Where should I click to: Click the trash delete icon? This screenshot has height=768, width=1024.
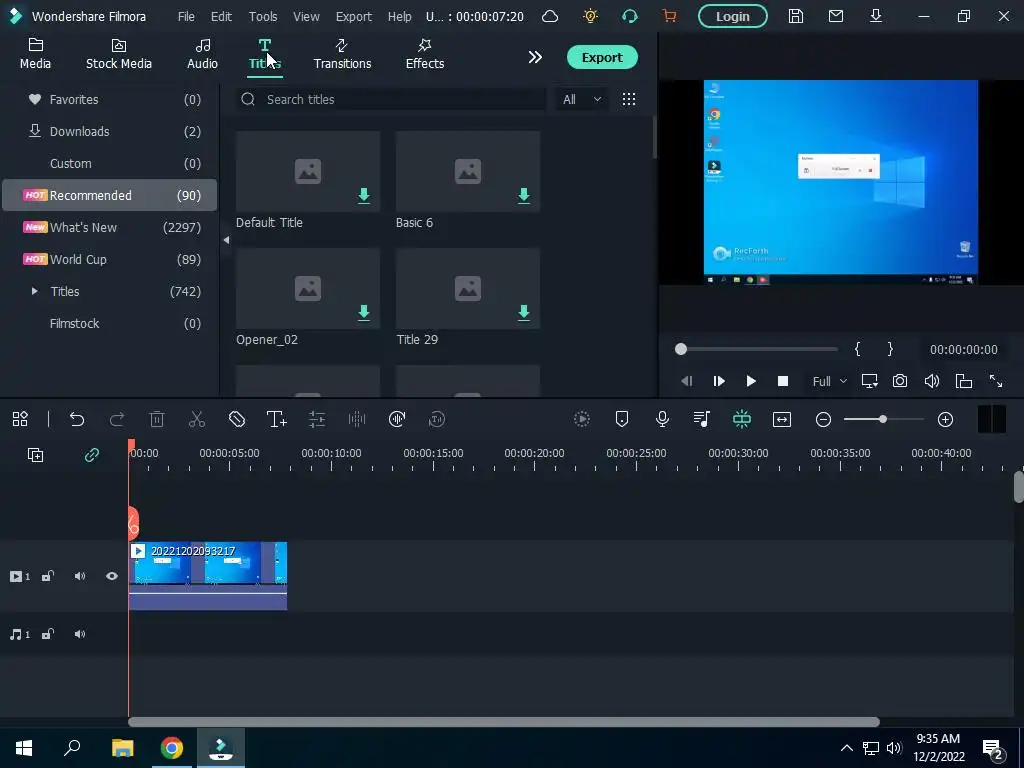coord(157,419)
